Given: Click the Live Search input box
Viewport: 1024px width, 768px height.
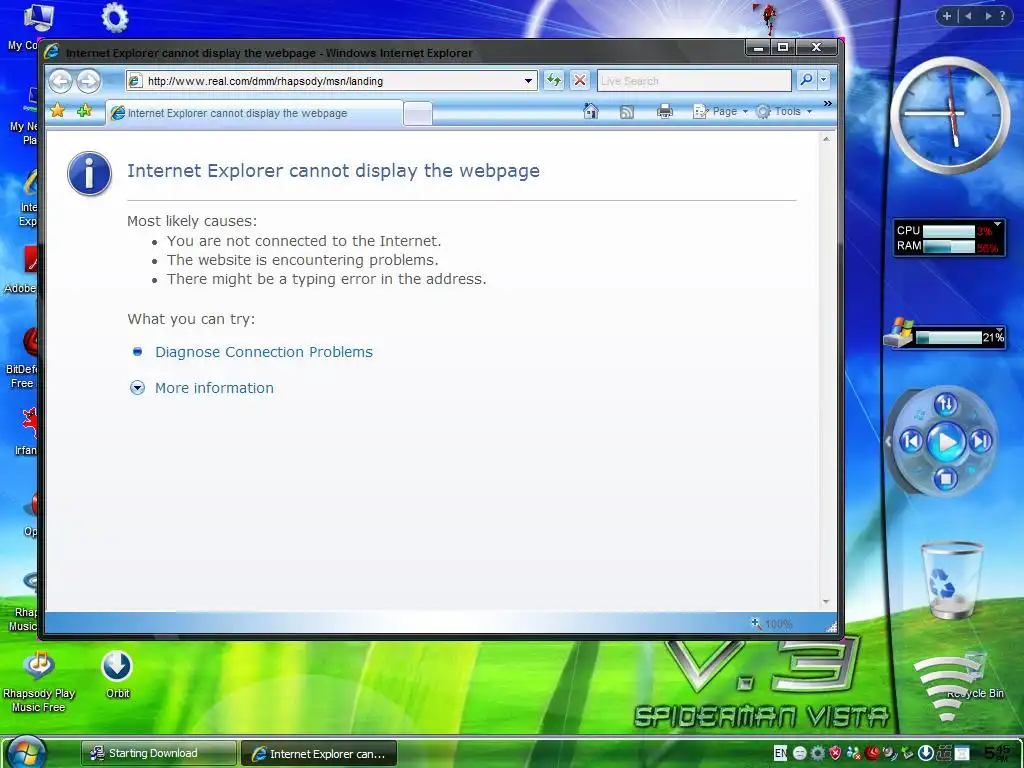Looking at the screenshot, I should click(694, 80).
